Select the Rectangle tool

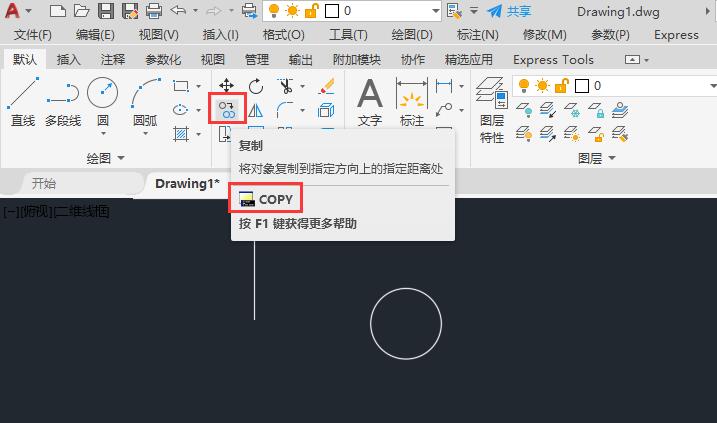181,86
